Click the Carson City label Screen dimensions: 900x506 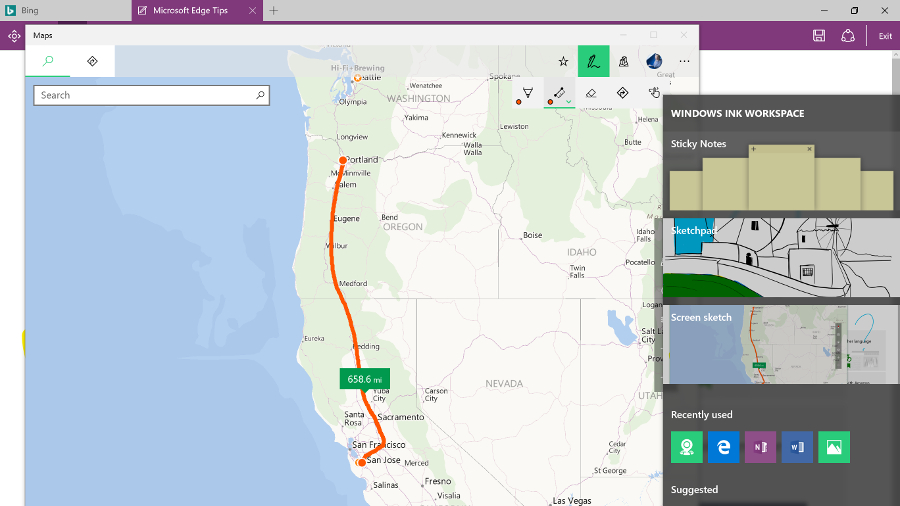(436, 395)
